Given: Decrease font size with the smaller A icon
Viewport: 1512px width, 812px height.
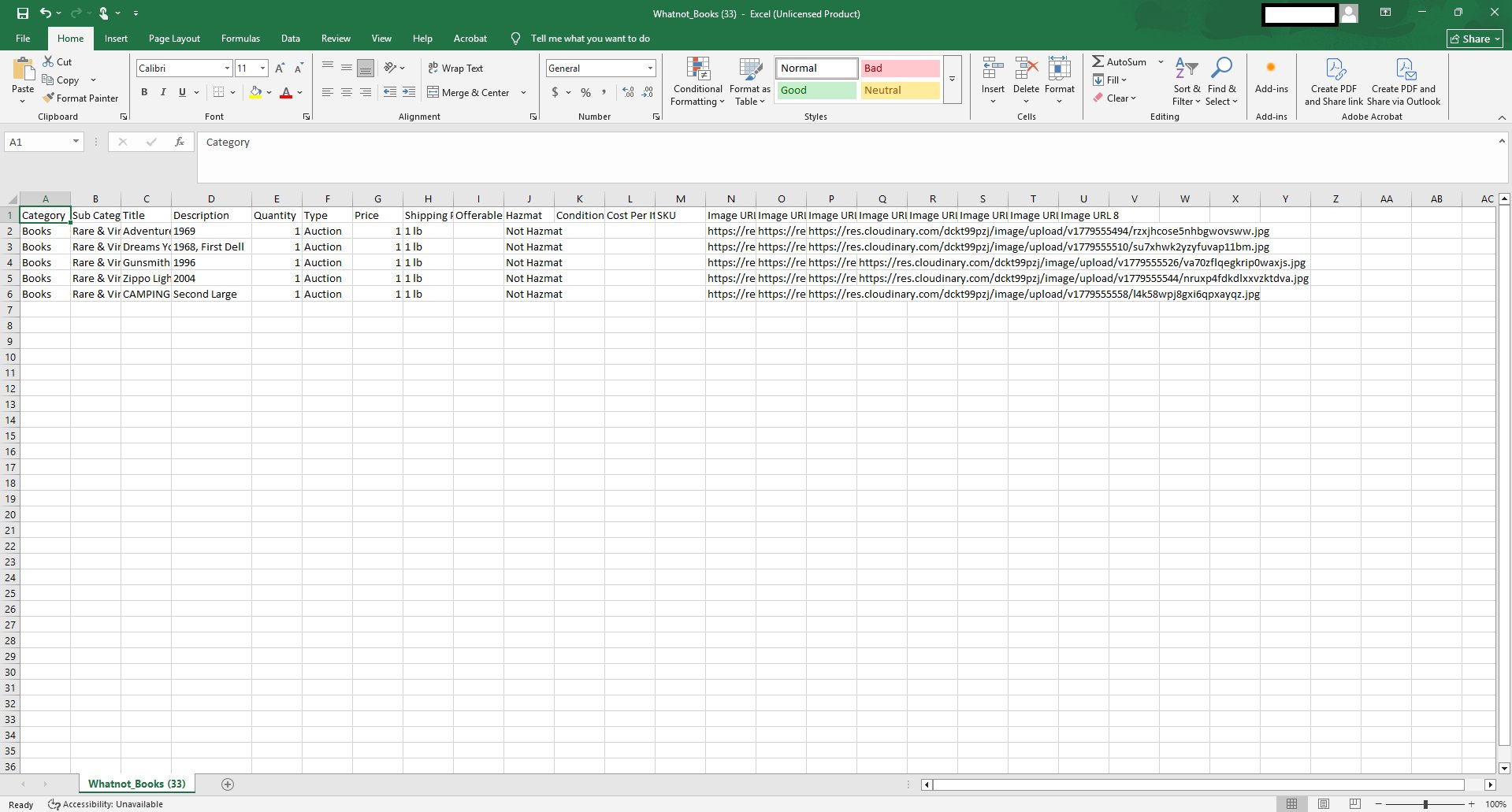Looking at the screenshot, I should (x=299, y=69).
